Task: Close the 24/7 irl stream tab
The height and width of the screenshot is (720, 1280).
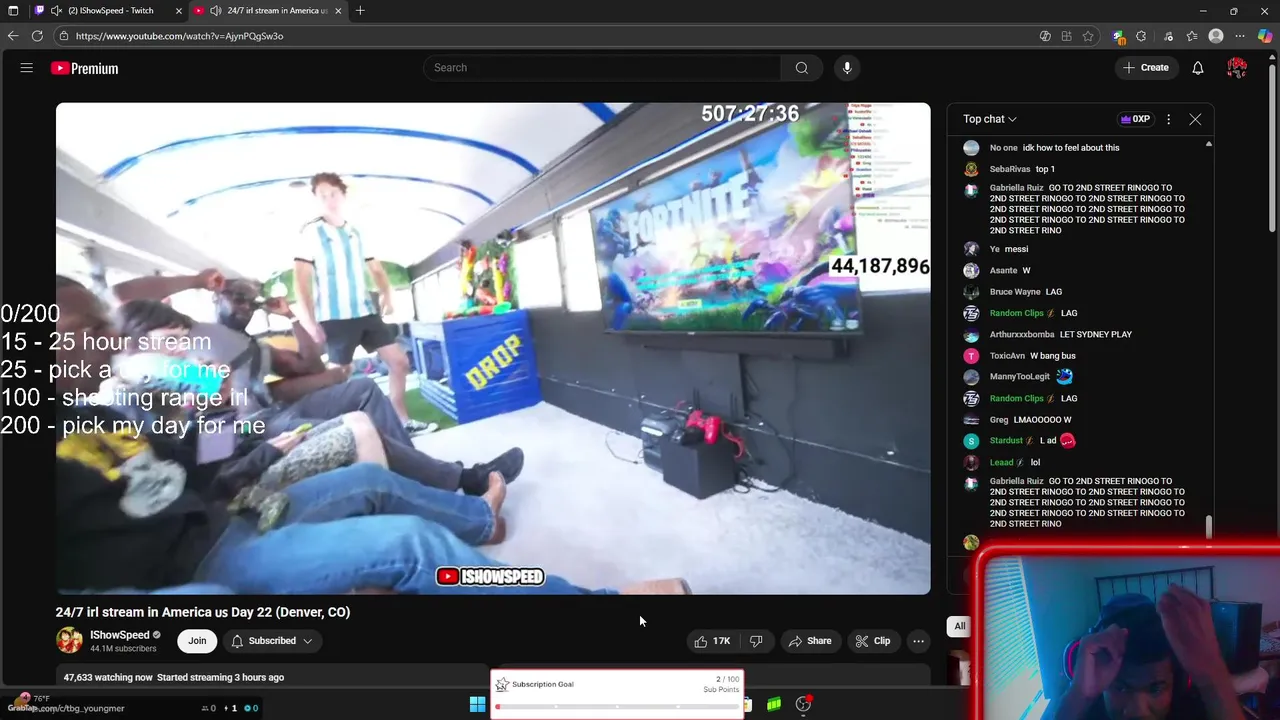Action: 338,10
